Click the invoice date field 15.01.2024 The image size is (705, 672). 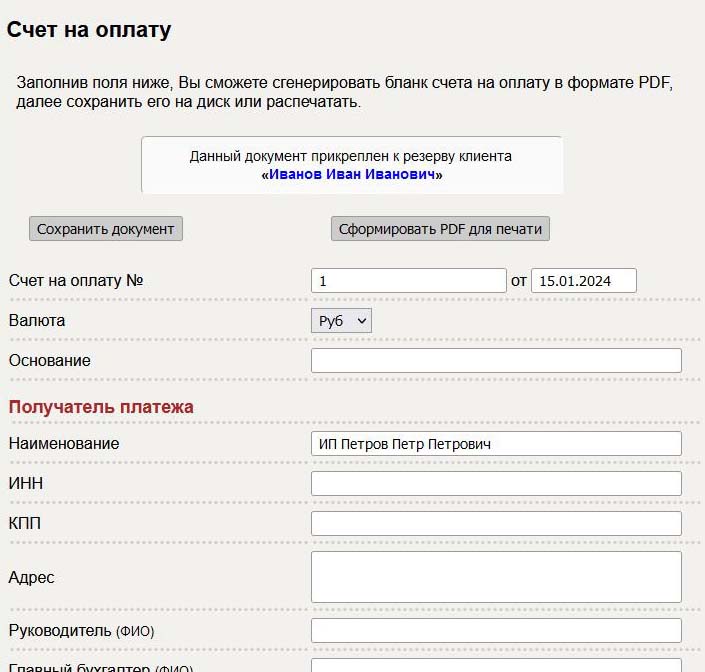(x=584, y=280)
